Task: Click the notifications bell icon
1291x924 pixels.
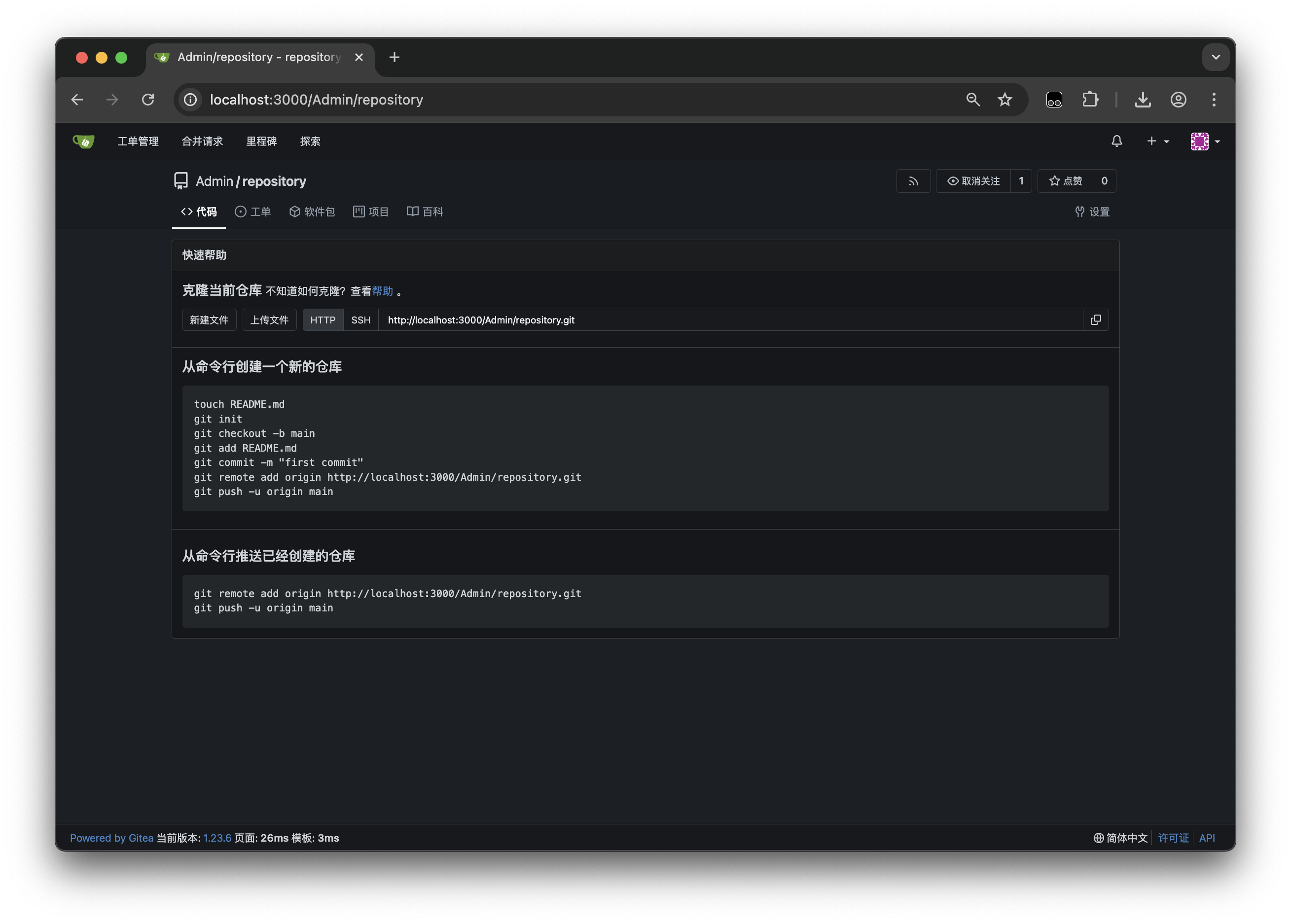Action: (x=1116, y=141)
